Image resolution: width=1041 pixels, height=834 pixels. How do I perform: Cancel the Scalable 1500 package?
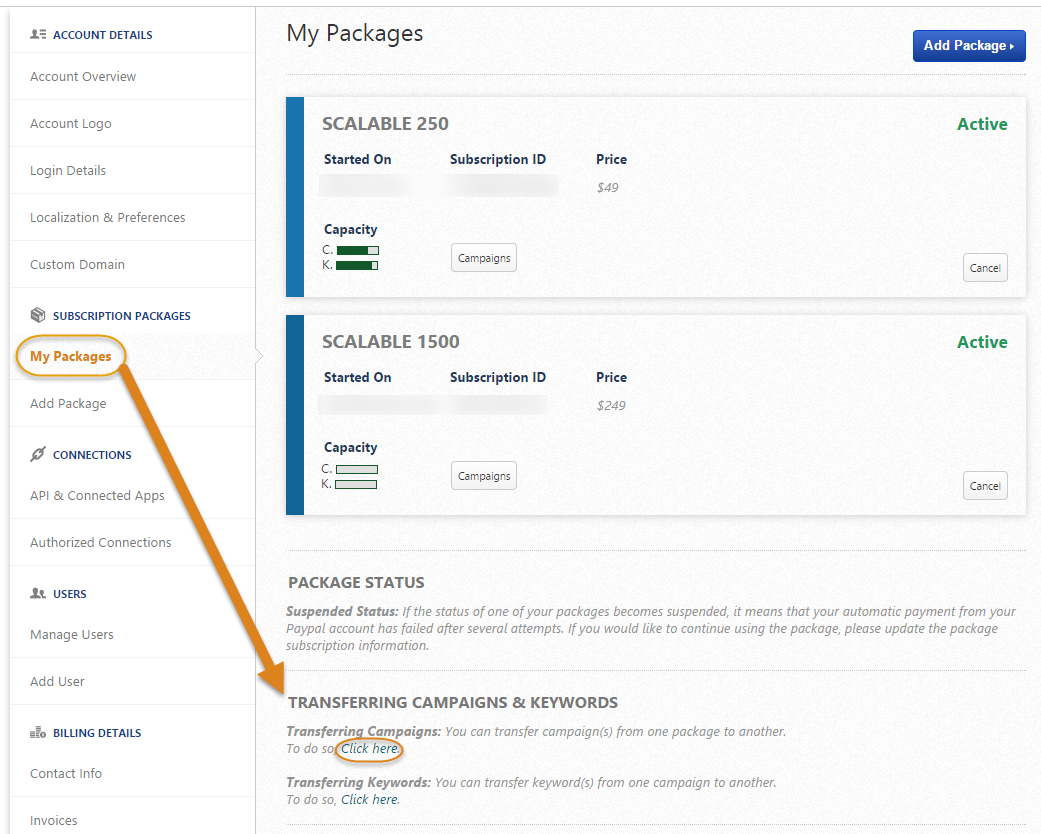(985, 486)
